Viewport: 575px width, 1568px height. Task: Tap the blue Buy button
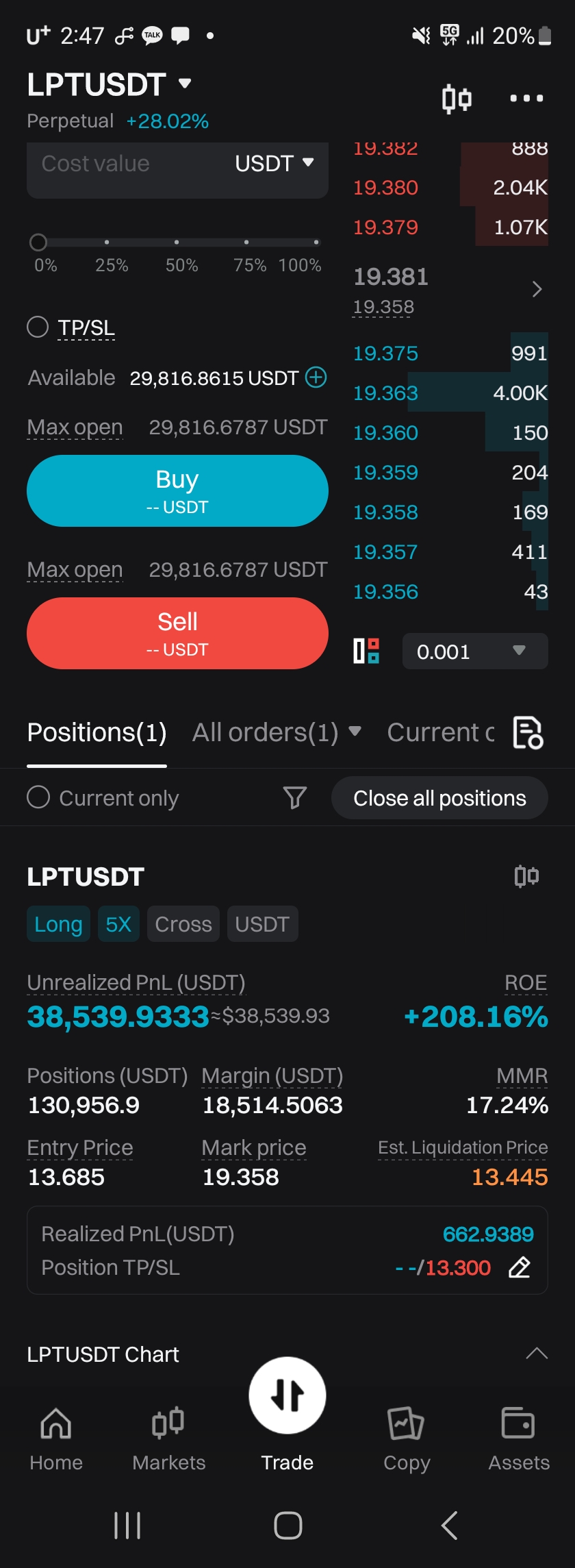pos(177,490)
